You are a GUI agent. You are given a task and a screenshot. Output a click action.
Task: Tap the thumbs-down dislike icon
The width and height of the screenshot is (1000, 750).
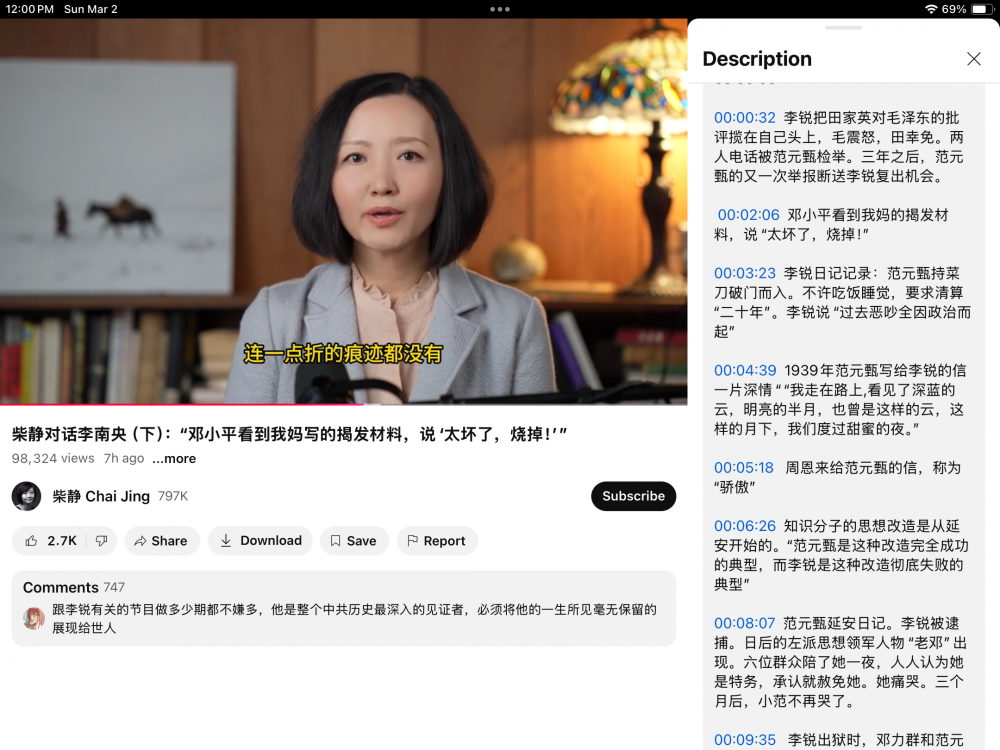tap(101, 541)
